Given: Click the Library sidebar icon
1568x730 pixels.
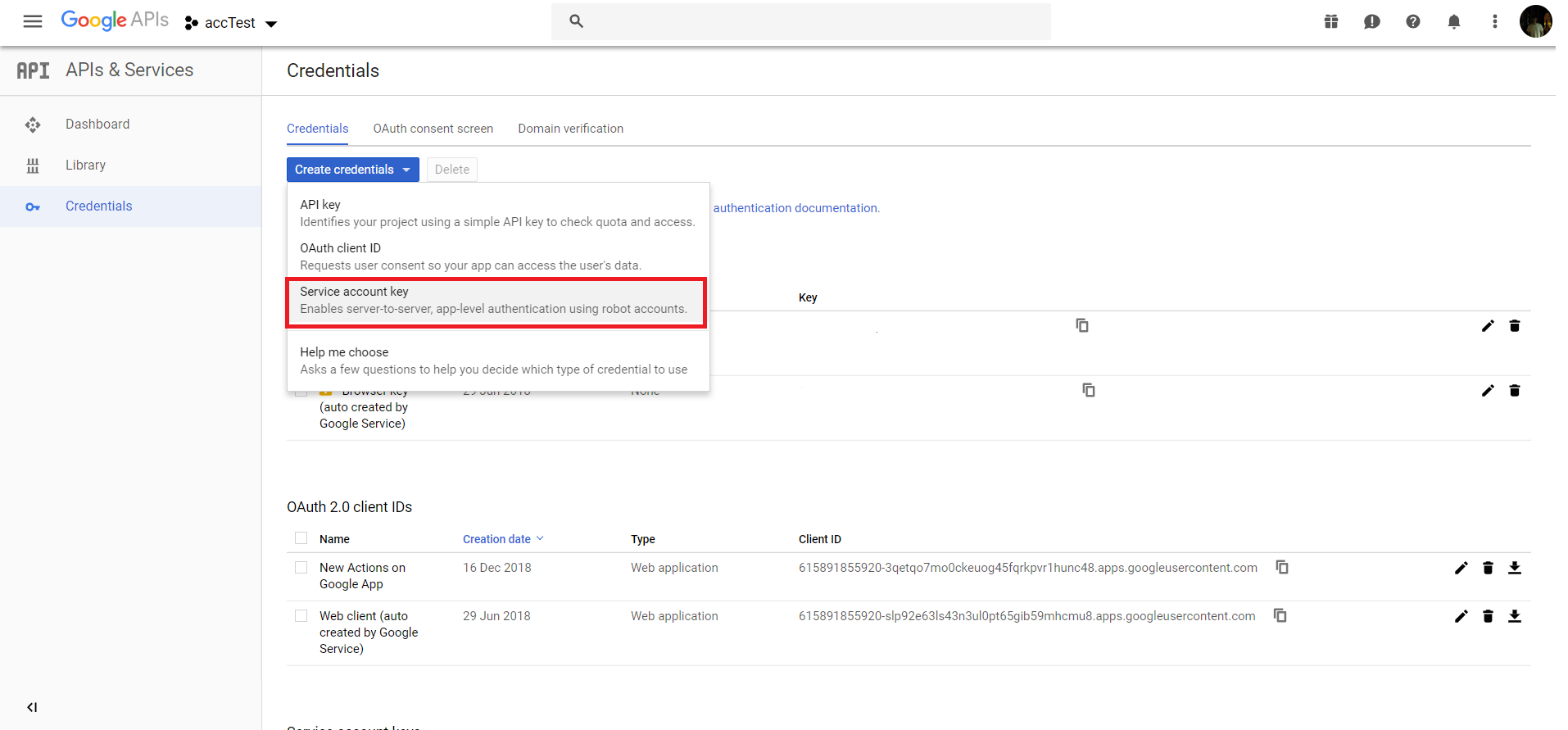Looking at the screenshot, I should pos(33,165).
